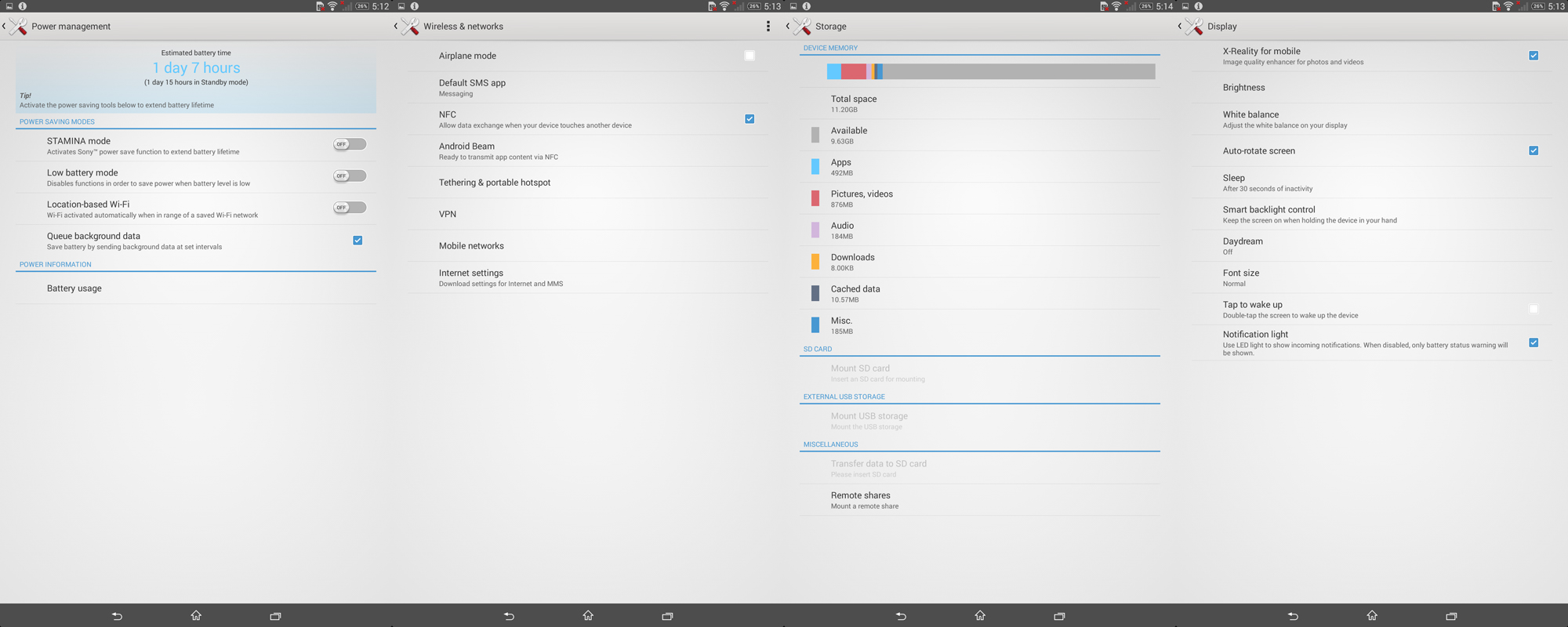Viewport: 1568px width, 627px height.
Task: Tap the Power management wrench header icon
Action: [x=17, y=27]
